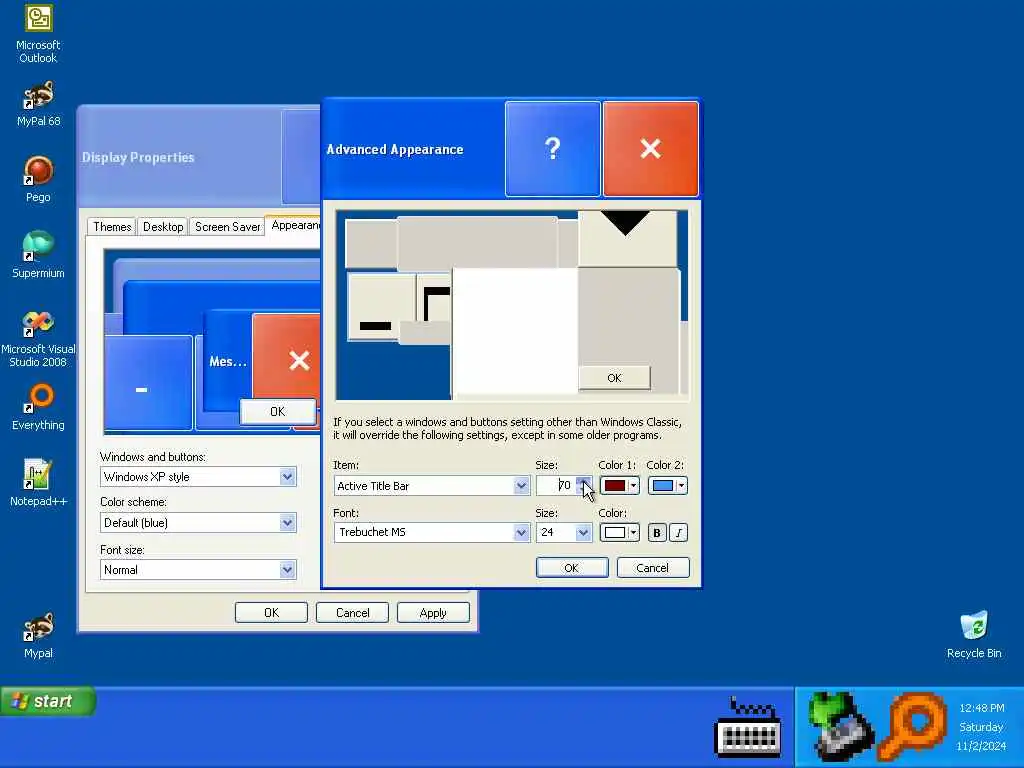Screen dimensions: 1024x768
Task: Switch to the Screen Saver tab
Action: [227, 227]
